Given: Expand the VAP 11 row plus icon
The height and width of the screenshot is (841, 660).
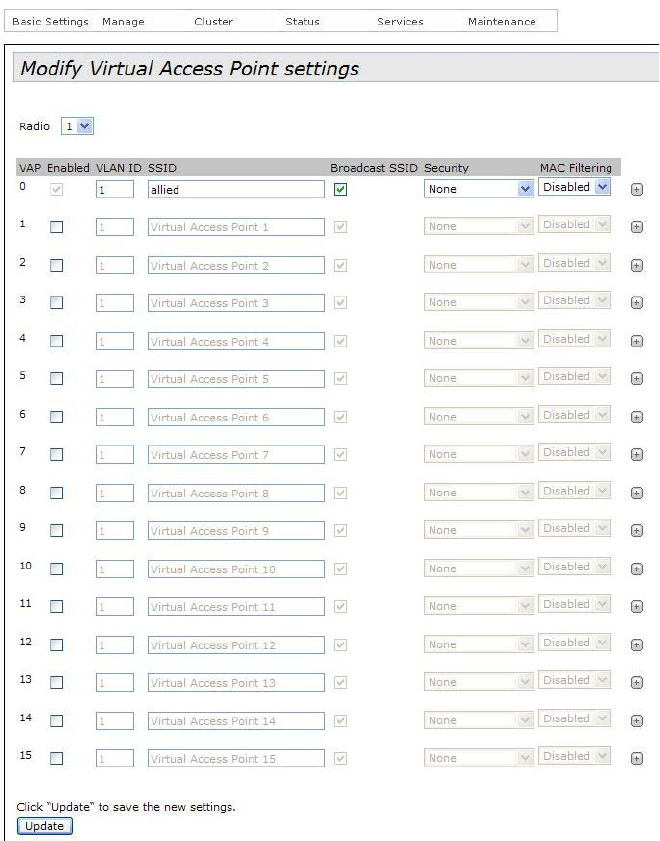Looking at the screenshot, I should 636,607.
